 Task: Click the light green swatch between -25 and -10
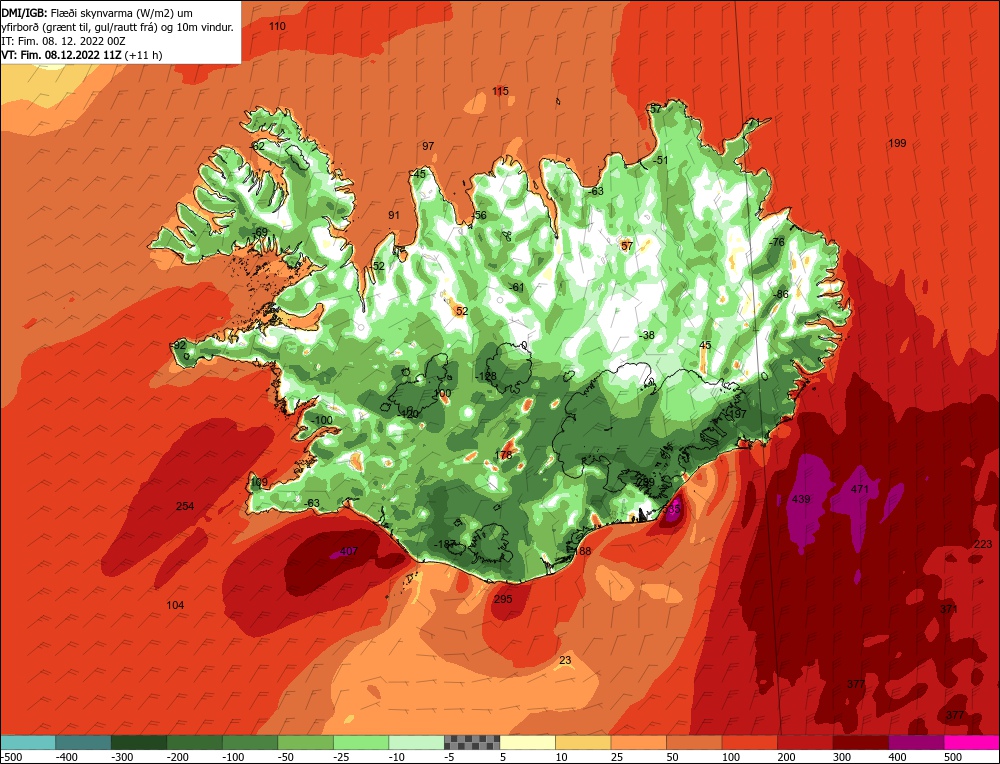point(361,742)
